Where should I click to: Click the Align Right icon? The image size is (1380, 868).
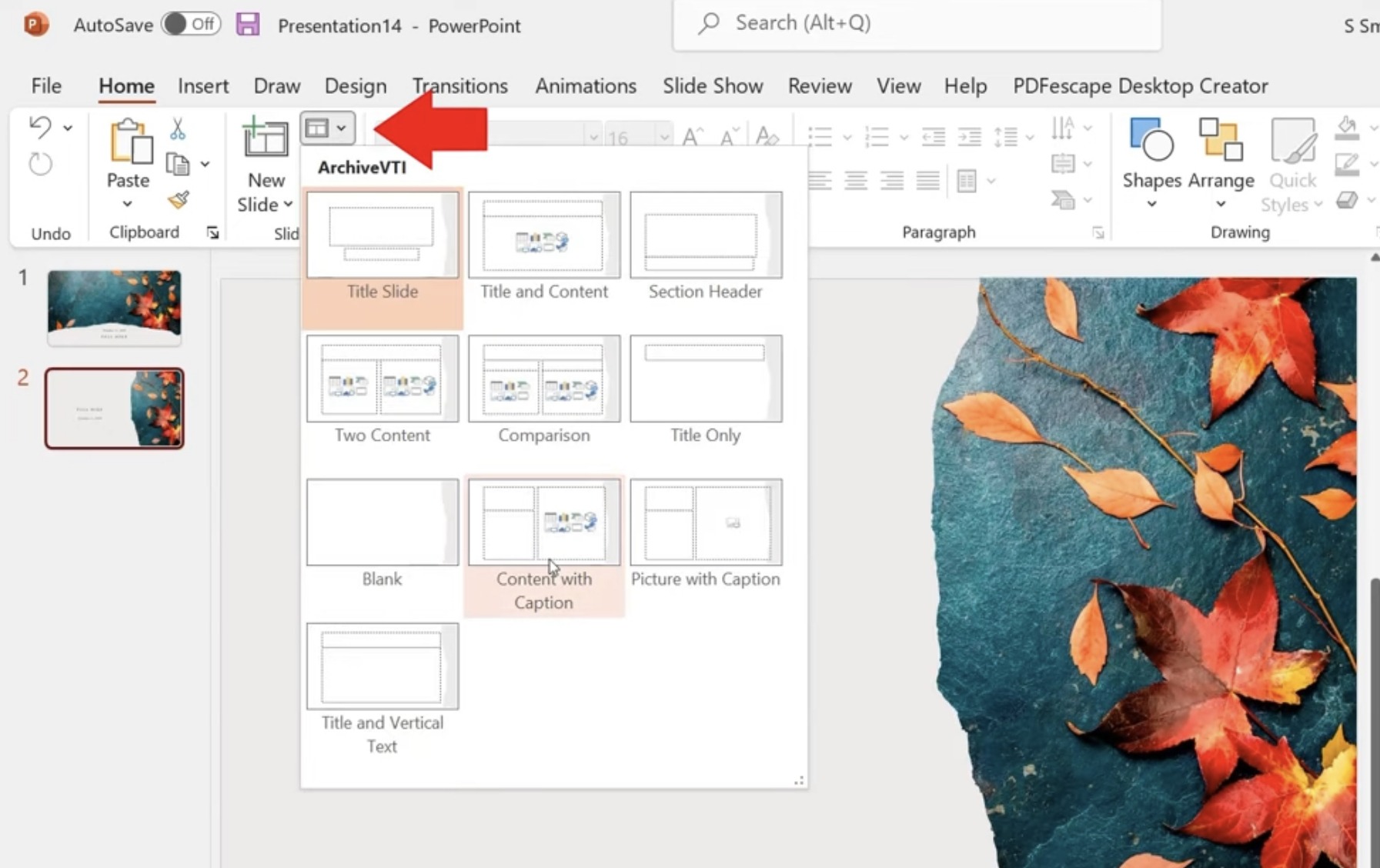pyautogui.click(x=892, y=181)
